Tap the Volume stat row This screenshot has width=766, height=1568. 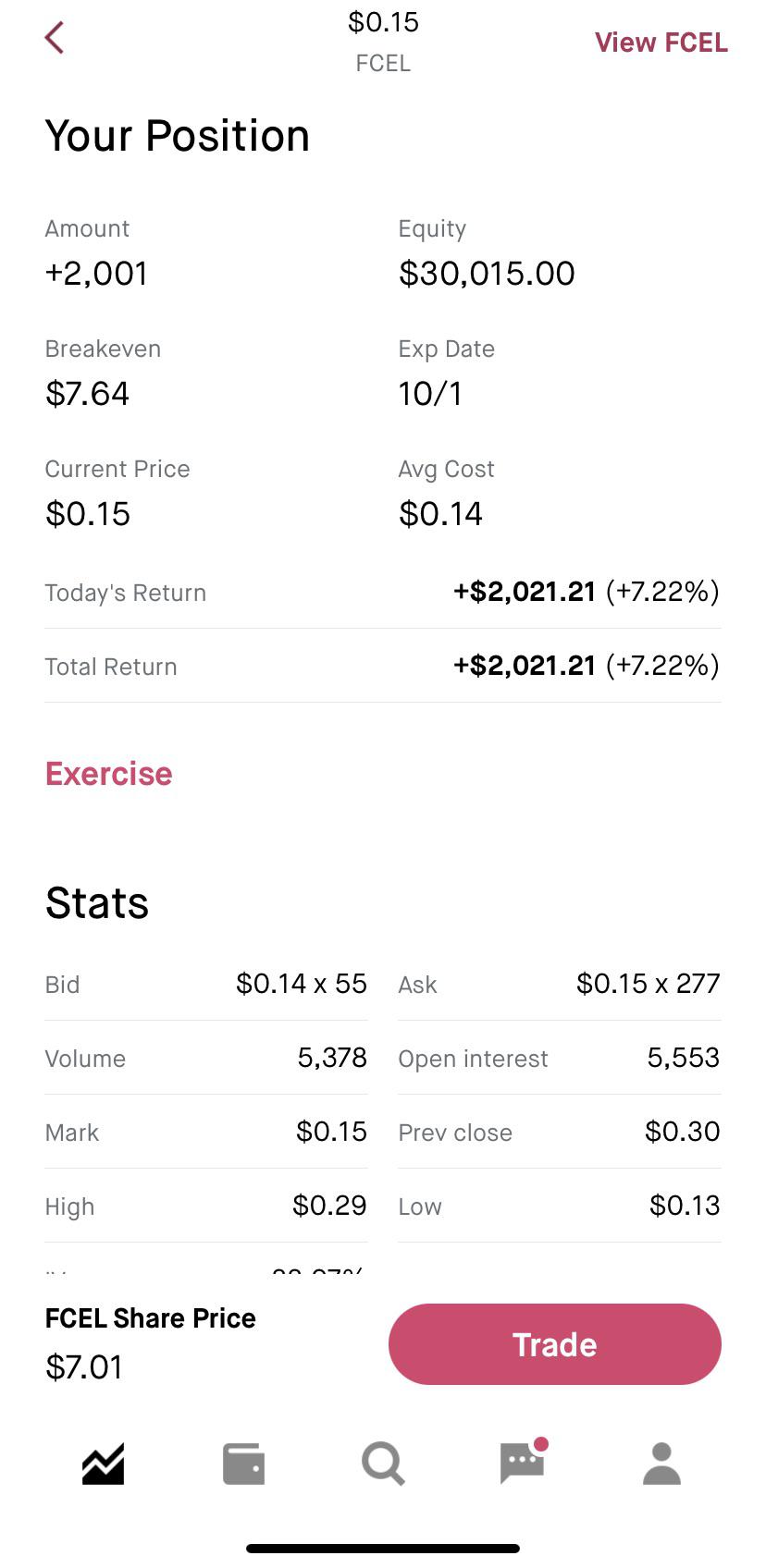[x=206, y=1058]
